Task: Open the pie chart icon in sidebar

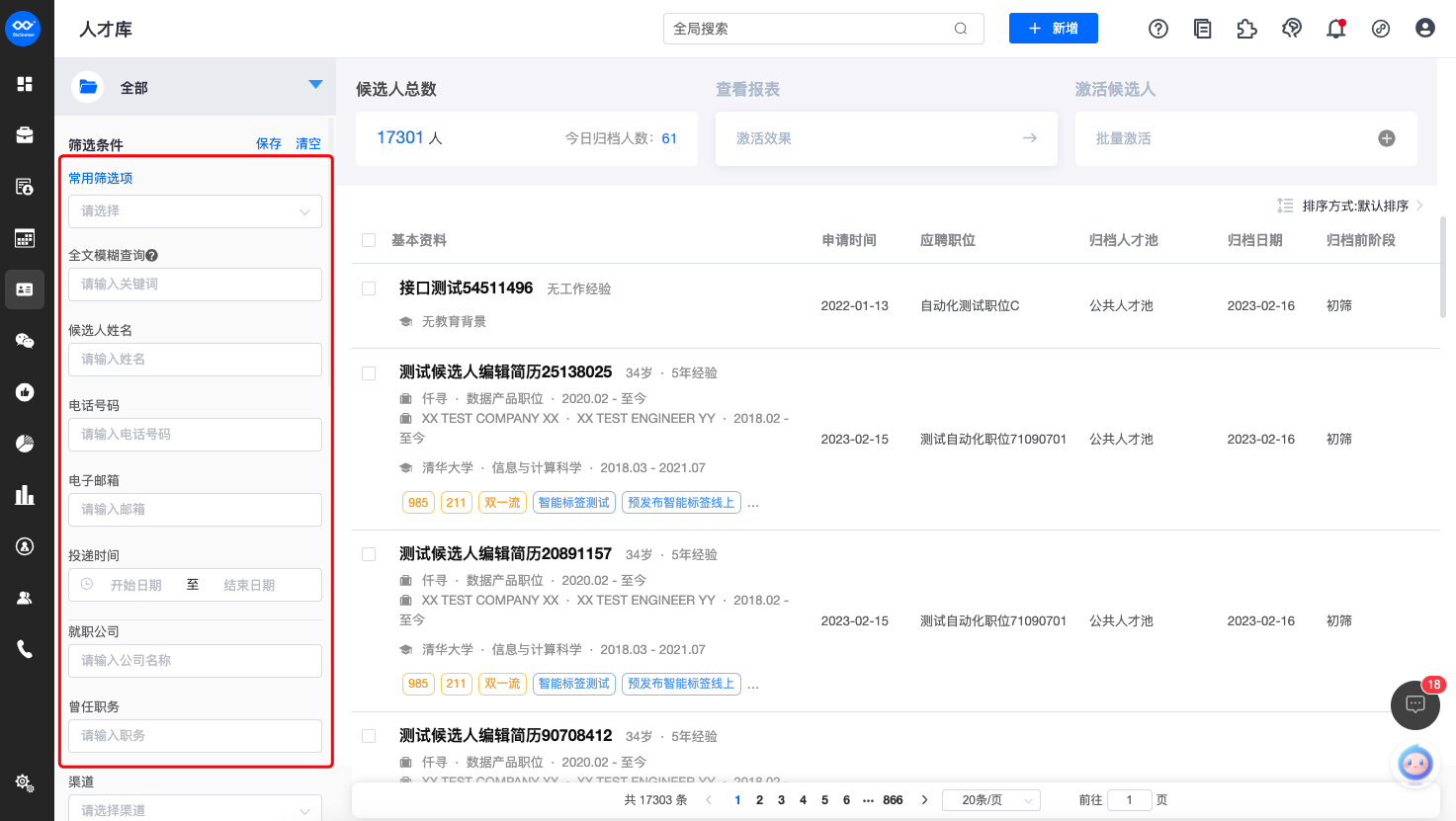Action: pyautogui.click(x=25, y=444)
